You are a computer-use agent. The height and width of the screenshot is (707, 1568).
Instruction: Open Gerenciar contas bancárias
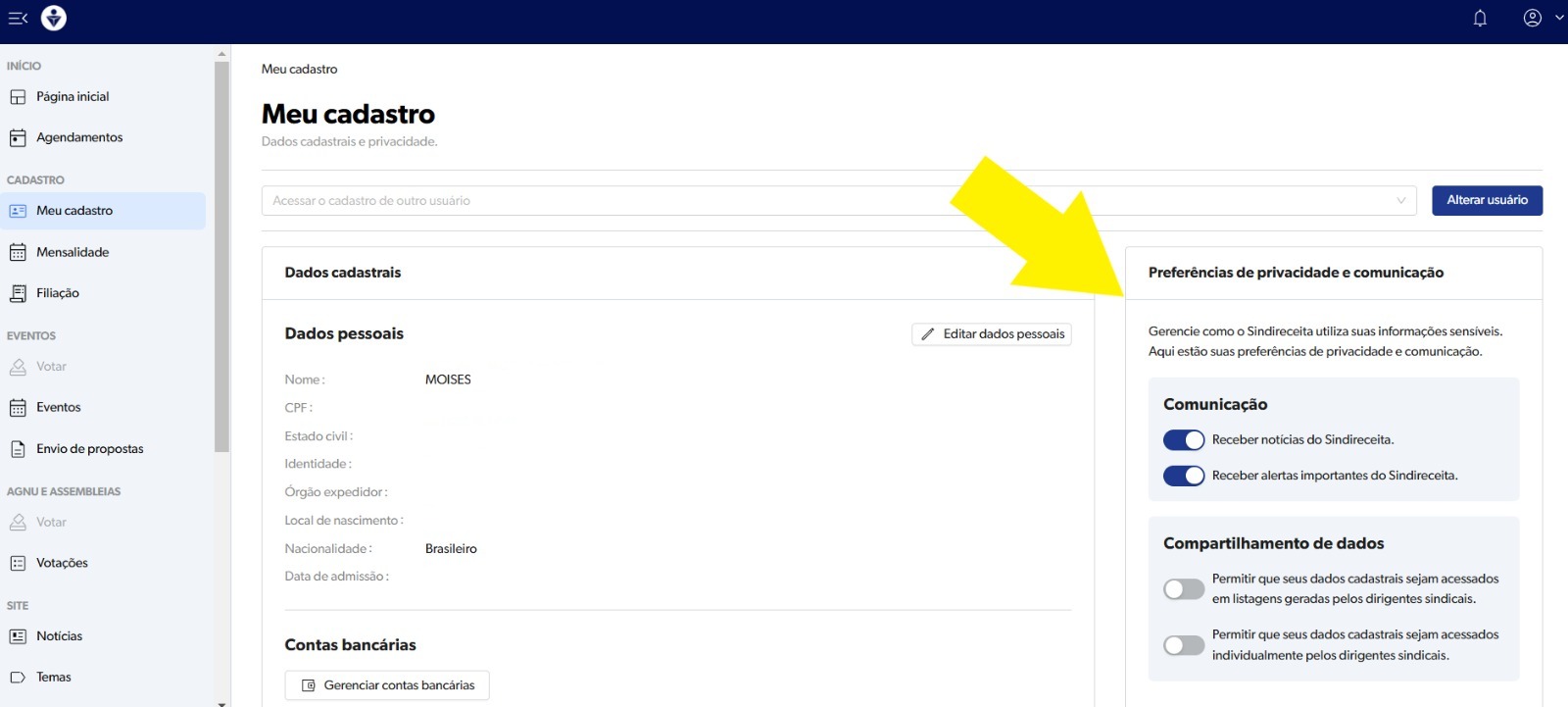click(x=387, y=685)
